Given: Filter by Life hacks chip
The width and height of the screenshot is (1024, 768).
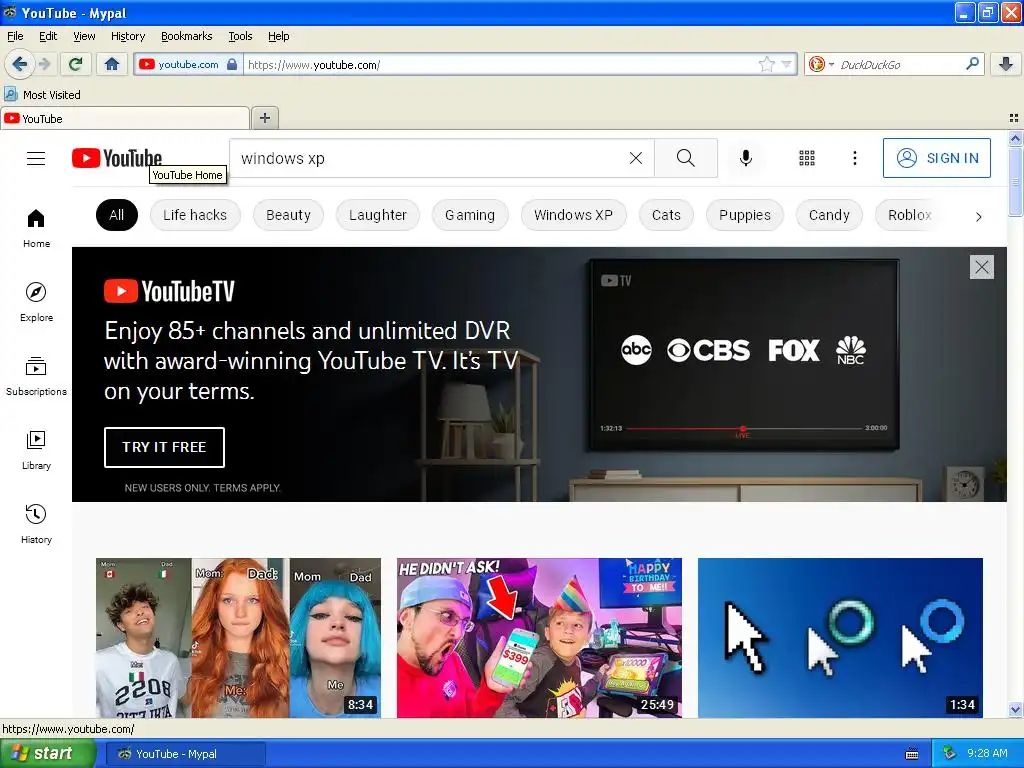Looking at the screenshot, I should click(x=195, y=215).
